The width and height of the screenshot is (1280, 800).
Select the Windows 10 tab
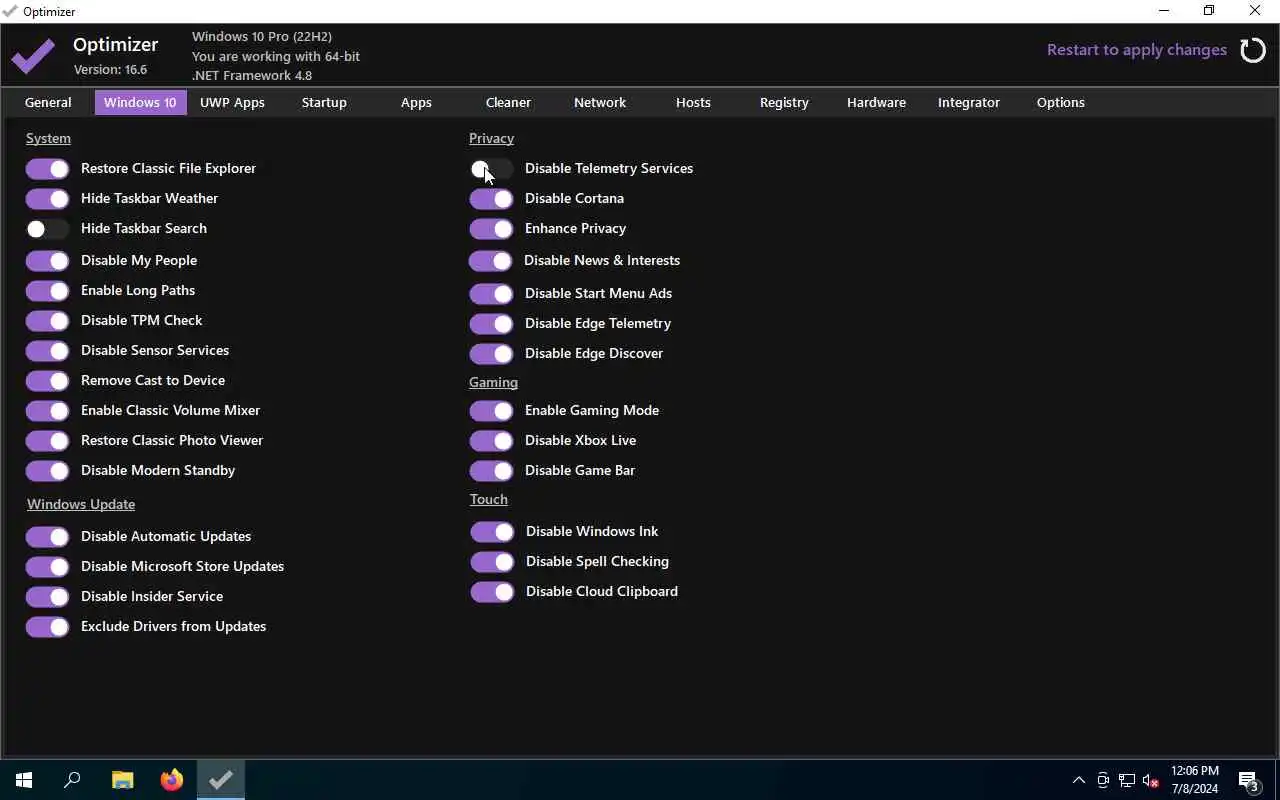point(140,102)
